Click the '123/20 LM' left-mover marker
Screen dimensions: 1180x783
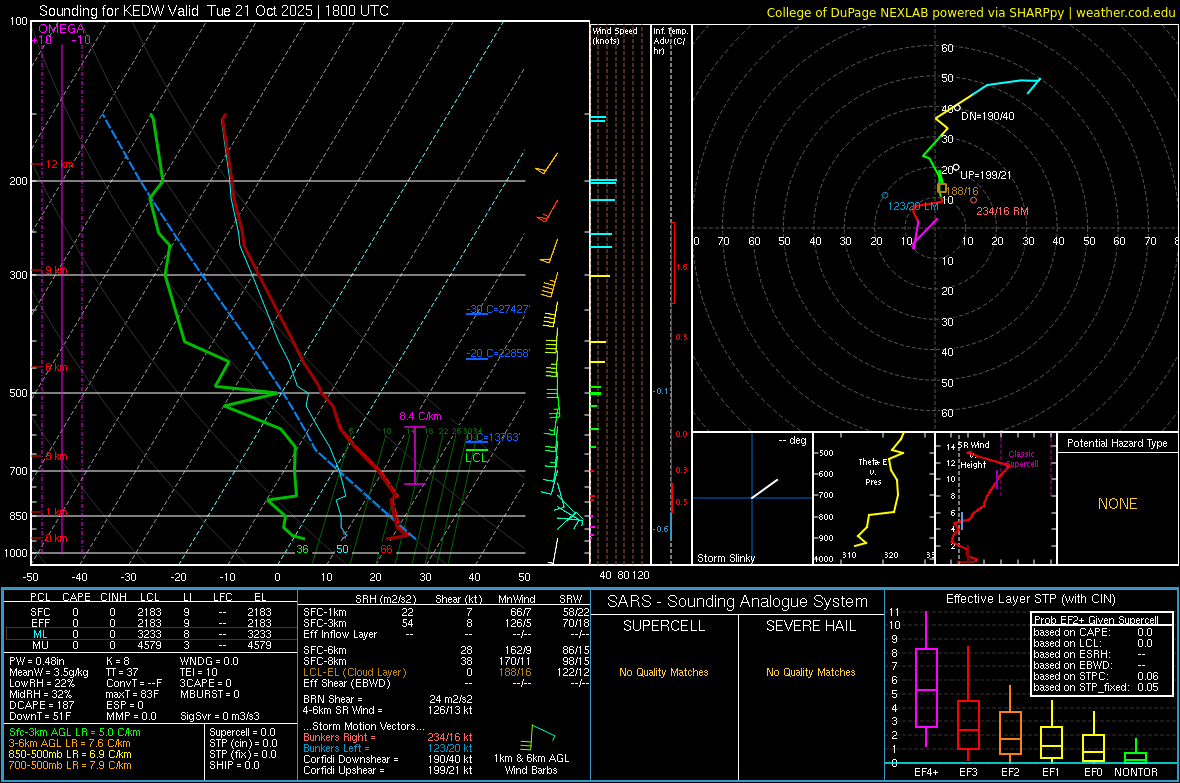coord(913,206)
